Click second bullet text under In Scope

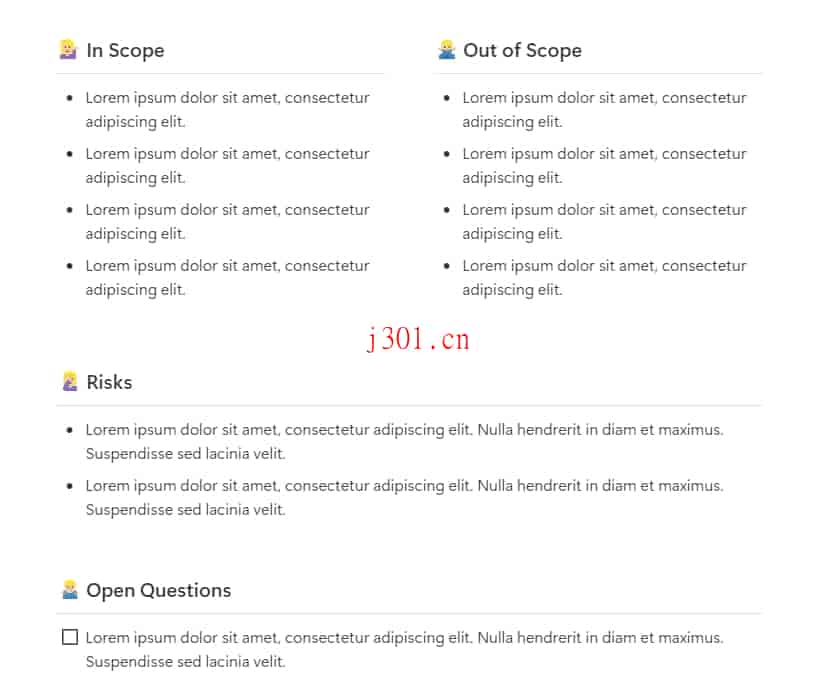(228, 166)
